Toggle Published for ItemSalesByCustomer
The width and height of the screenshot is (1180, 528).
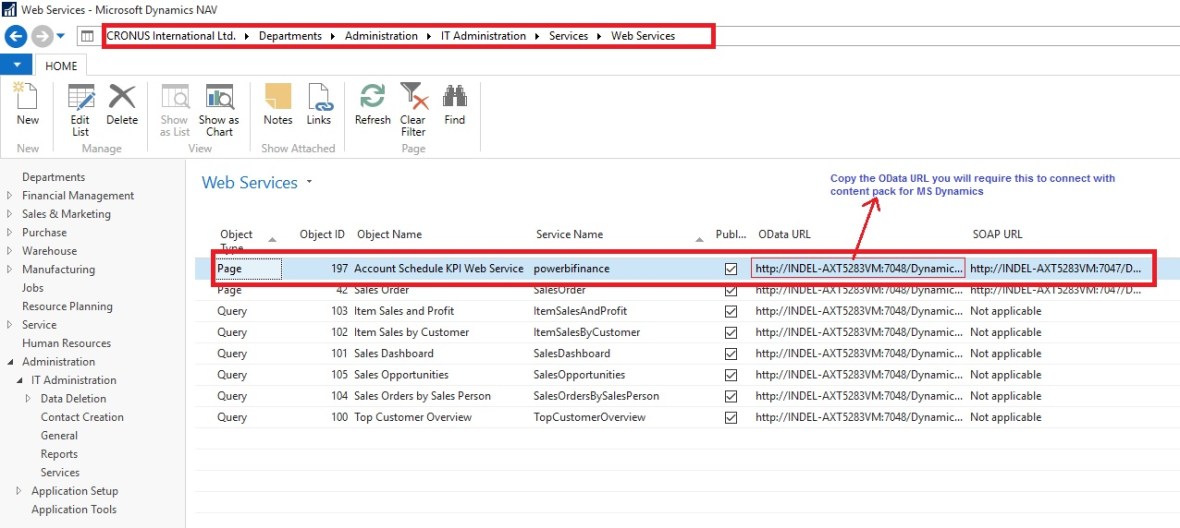pos(730,332)
